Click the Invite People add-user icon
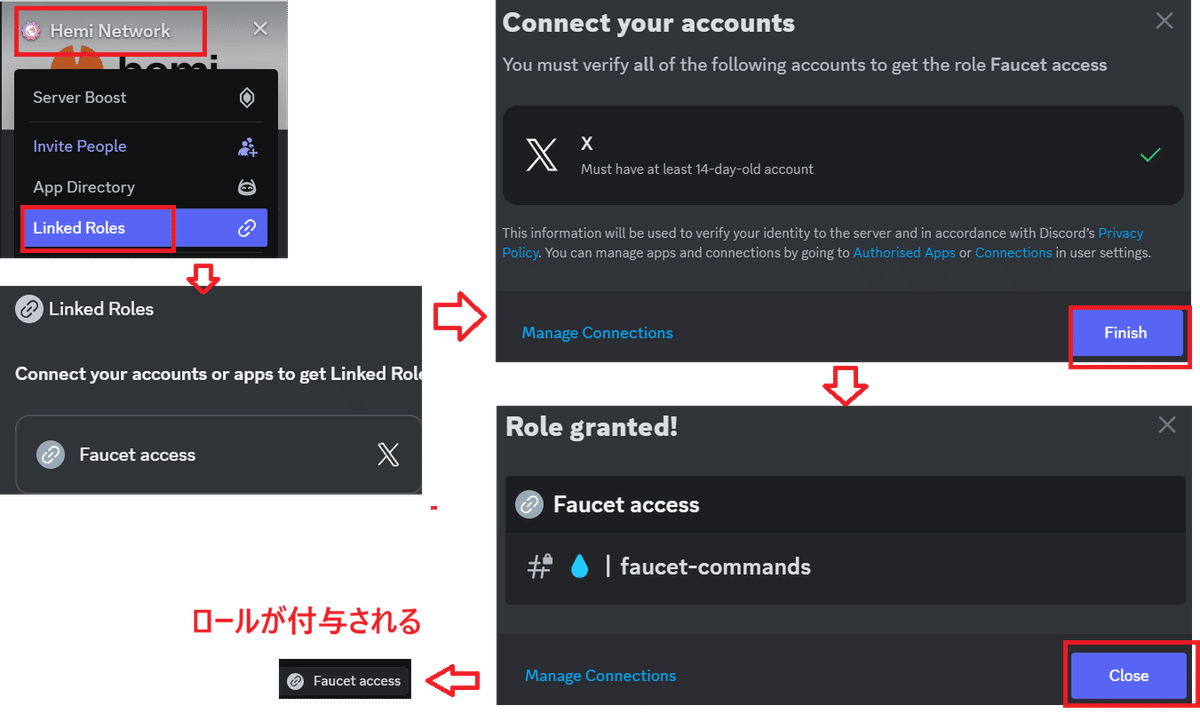The height and width of the screenshot is (712, 1200). click(247, 147)
